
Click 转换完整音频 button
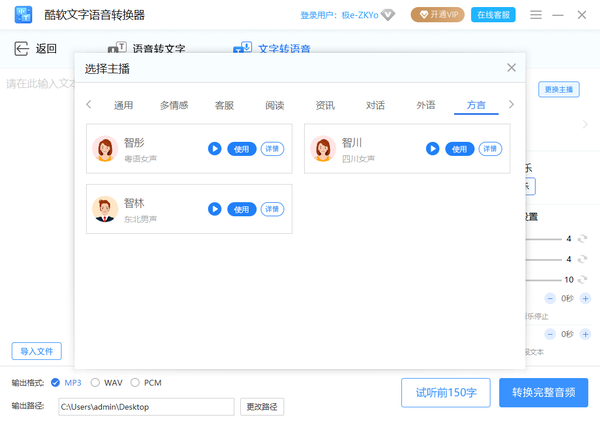(543, 392)
